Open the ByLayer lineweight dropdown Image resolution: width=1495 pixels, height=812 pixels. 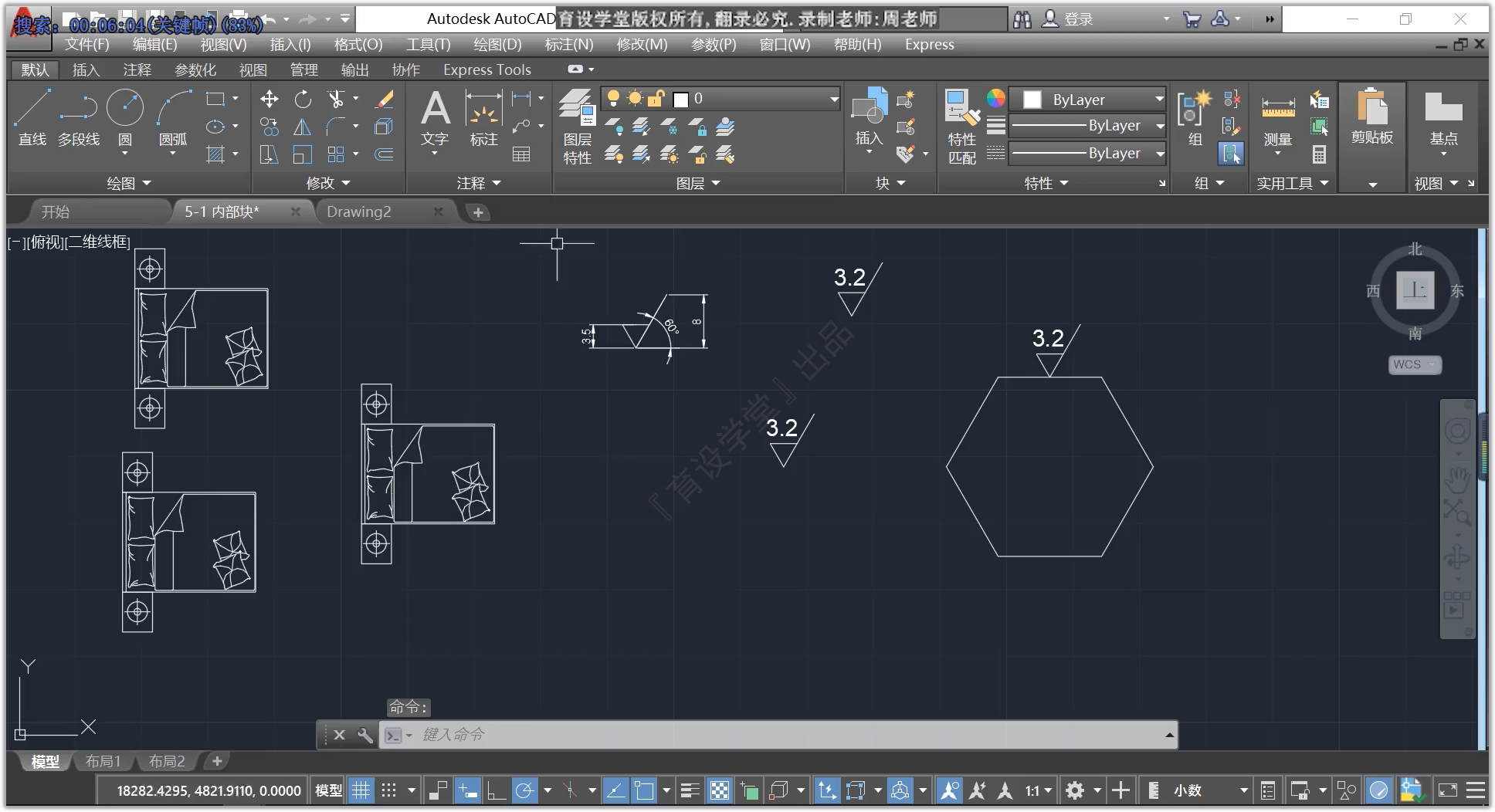[x=1159, y=126]
